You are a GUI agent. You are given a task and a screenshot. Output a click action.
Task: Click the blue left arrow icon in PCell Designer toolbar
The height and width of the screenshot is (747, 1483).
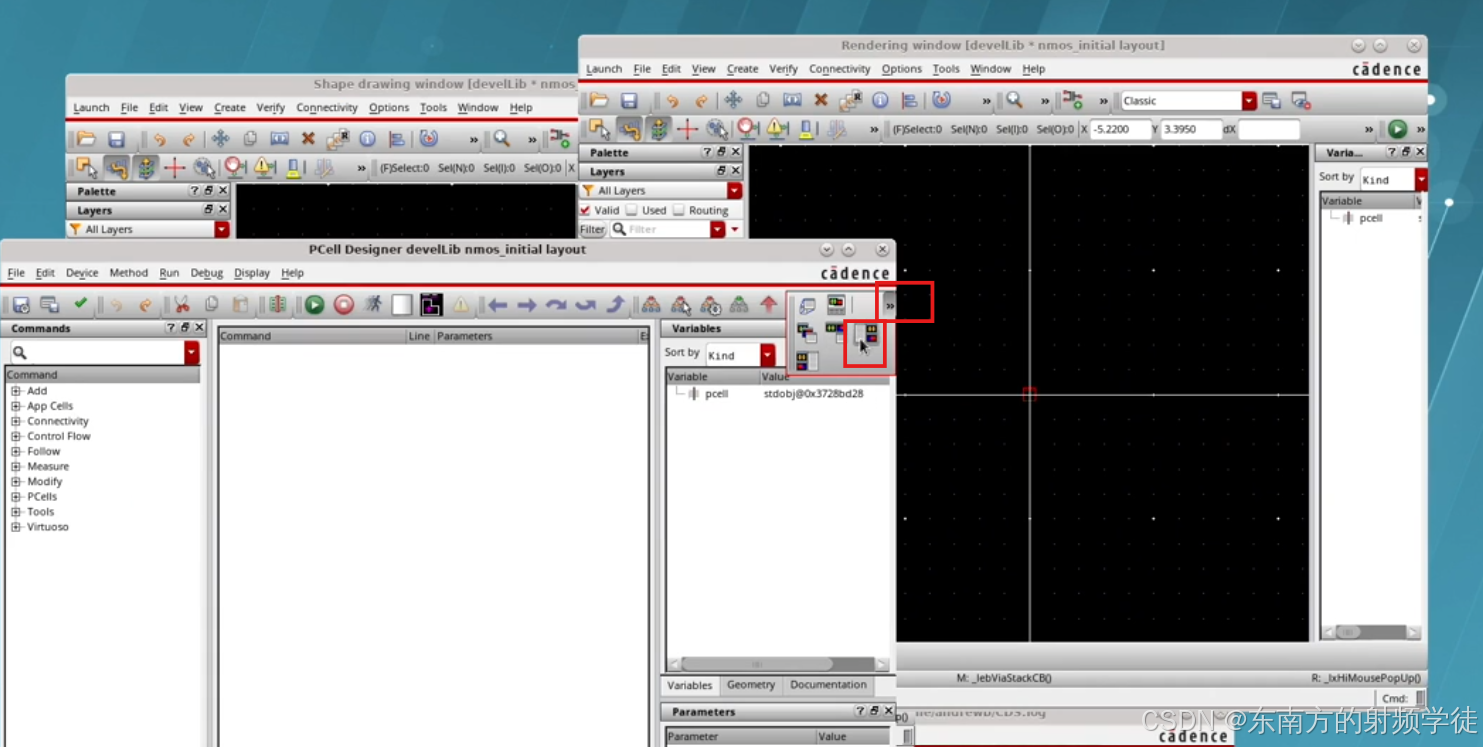(497, 305)
